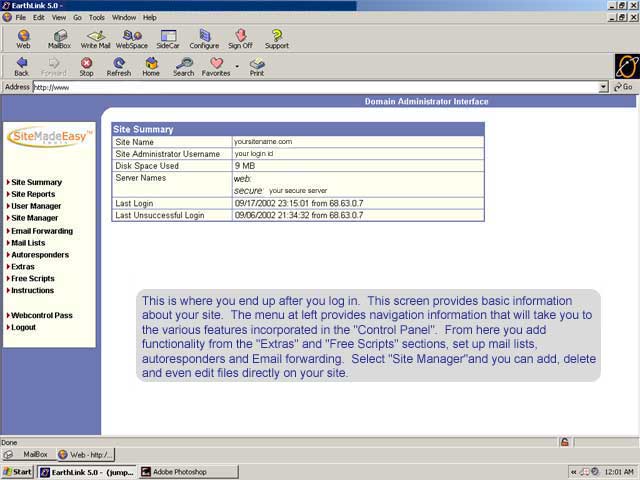Click the WebSpace toolbar icon
Viewport: 640px width, 480px height.
(132, 38)
